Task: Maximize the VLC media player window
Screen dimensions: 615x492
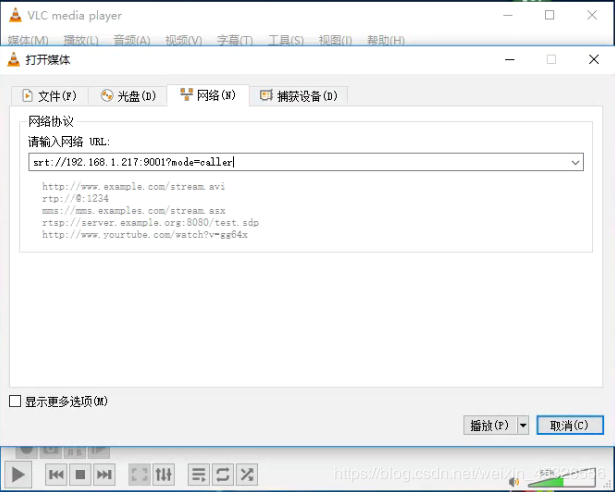Action: [549, 15]
